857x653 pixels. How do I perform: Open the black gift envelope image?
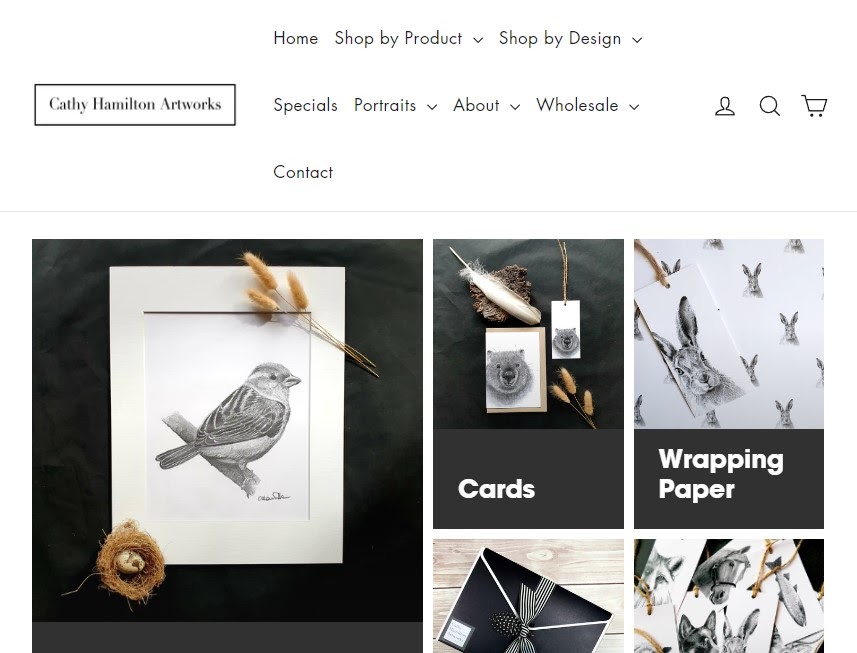click(x=528, y=596)
